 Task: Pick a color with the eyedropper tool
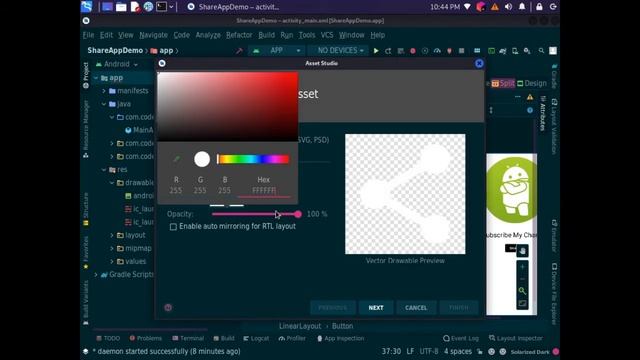(x=177, y=159)
